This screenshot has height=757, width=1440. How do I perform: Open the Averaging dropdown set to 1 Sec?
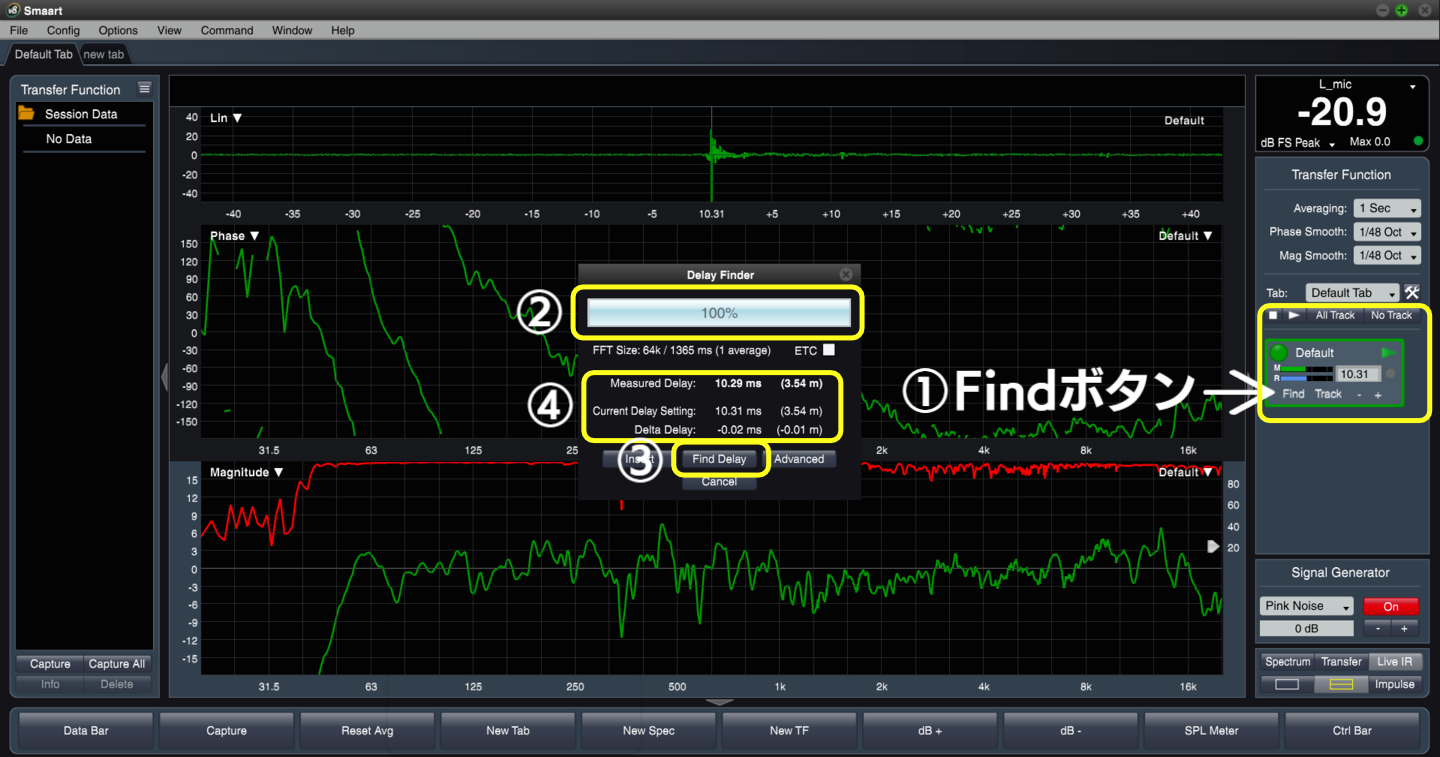point(1386,209)
